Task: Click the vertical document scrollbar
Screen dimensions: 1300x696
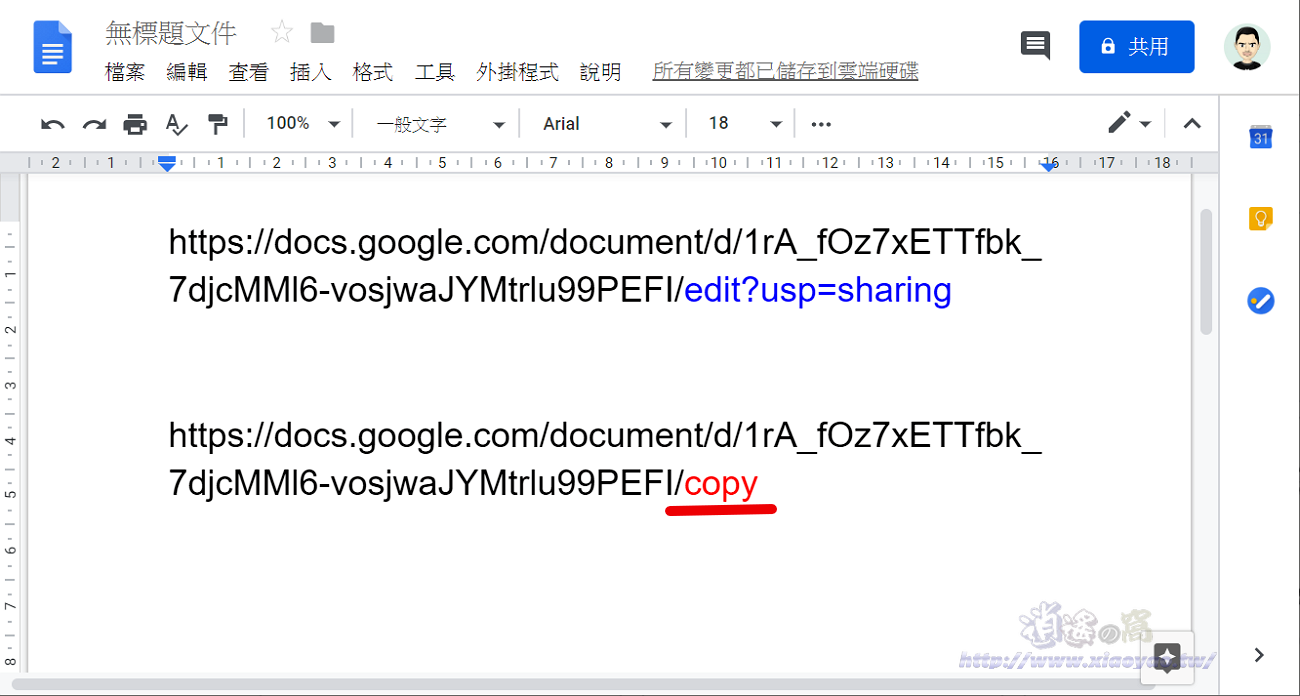Action: [1206, 272]
